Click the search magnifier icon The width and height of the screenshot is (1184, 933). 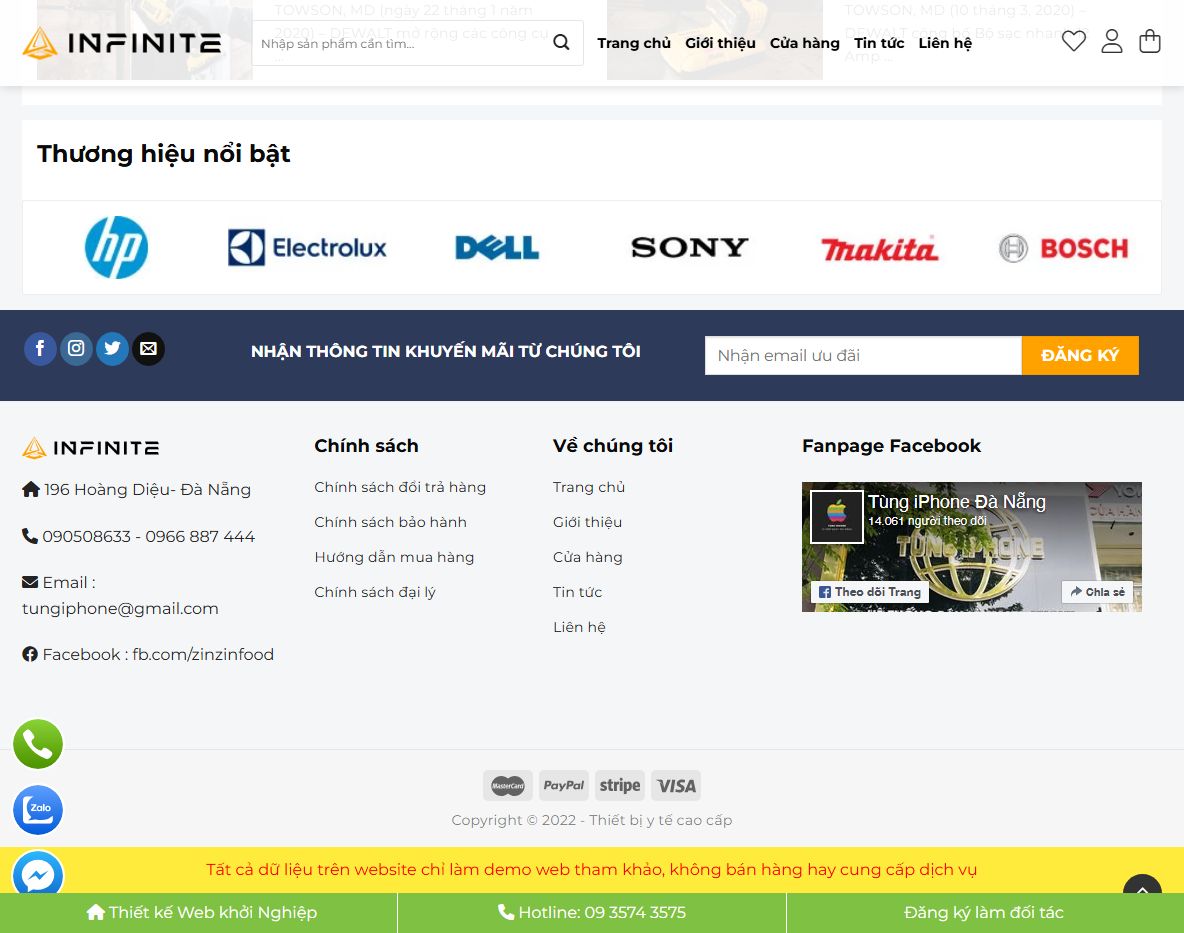(x=561, y=42)
